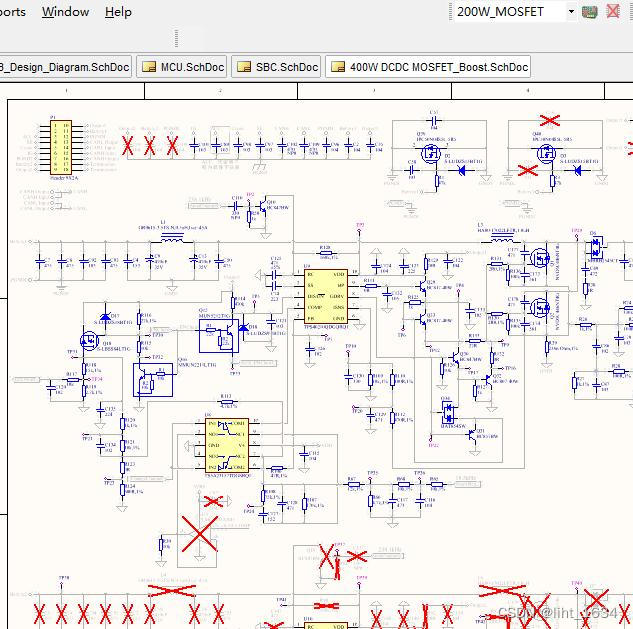Select the D6 dual diode symbol

click(x=596, y=247)
